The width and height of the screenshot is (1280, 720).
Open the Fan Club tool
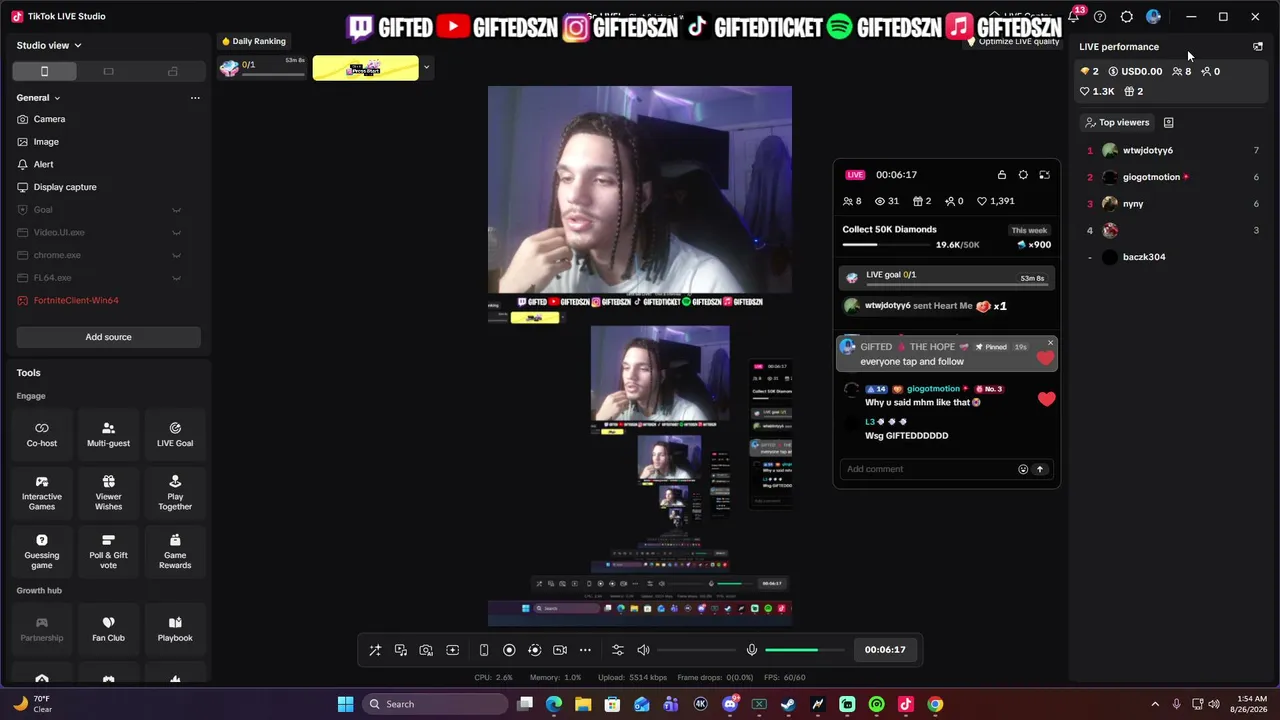pos(108,629)
